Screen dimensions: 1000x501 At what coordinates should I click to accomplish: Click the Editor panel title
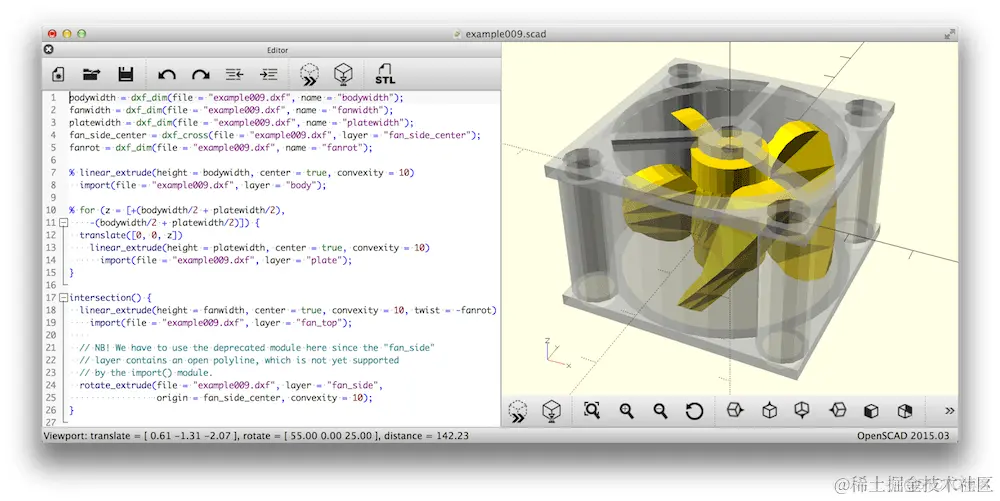click(277, 50)
